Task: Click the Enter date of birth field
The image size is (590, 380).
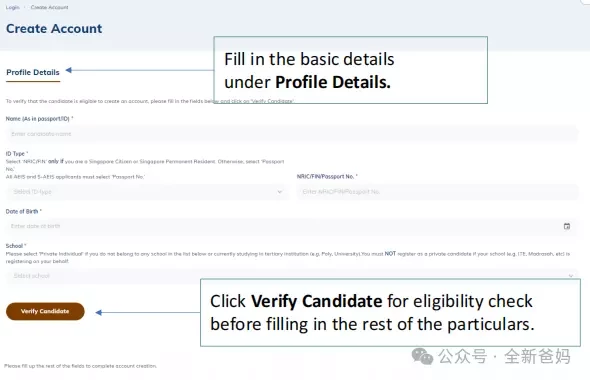Action: point(292,226)
